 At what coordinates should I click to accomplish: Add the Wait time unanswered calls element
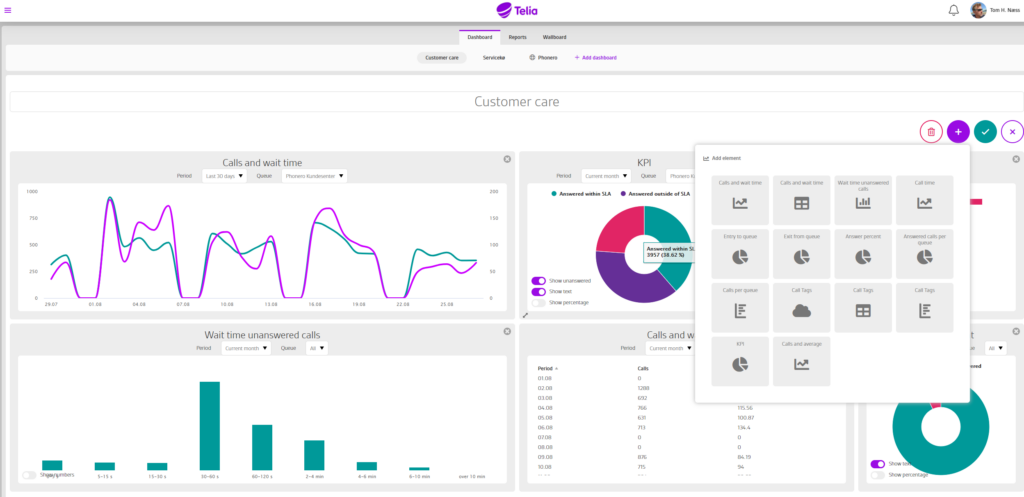point(863,200)
